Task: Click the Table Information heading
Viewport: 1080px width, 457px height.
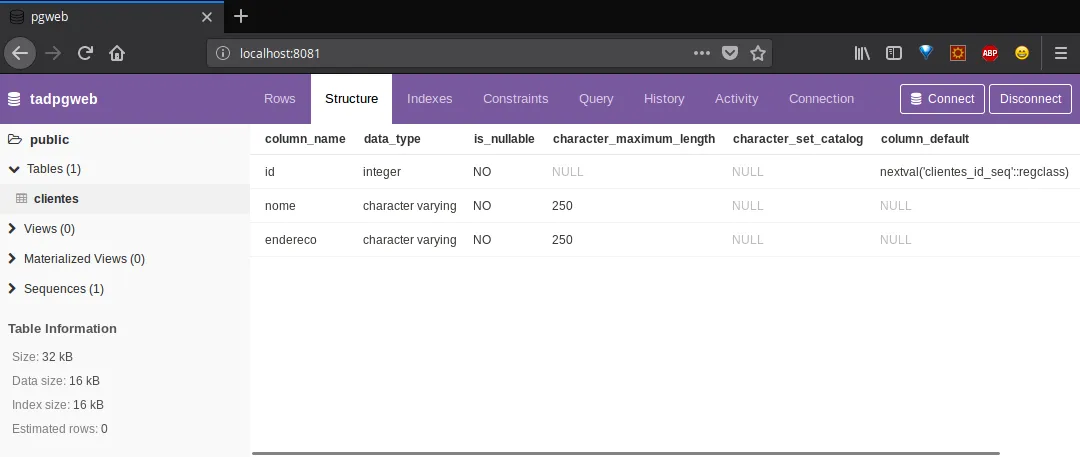Action: 63,329
